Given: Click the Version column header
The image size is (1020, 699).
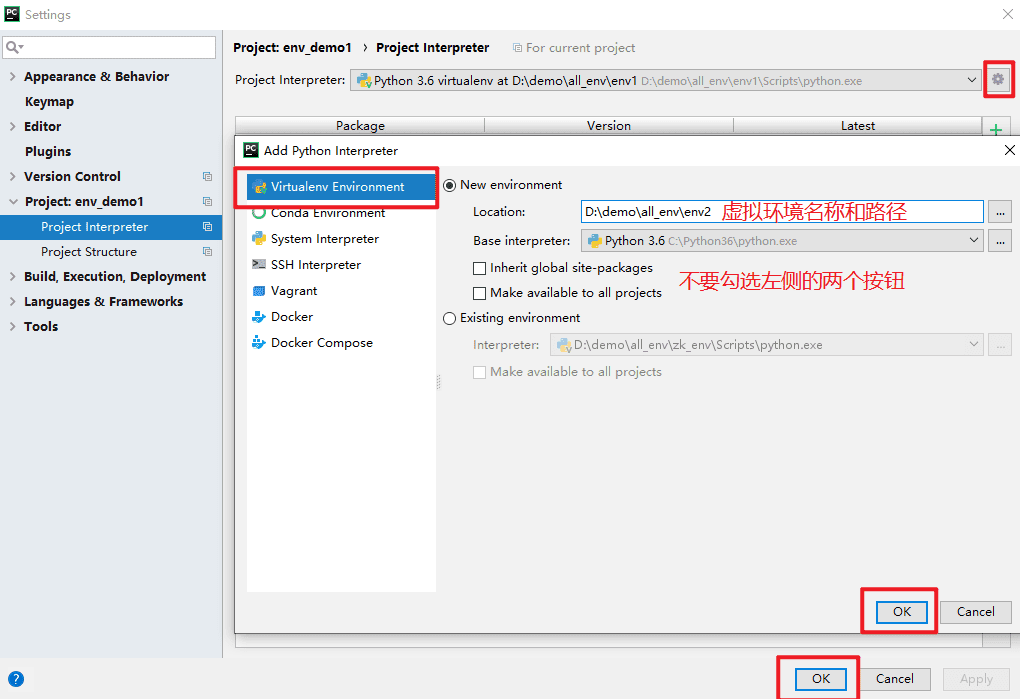Looking at the screenshot, I should [609, 125].
